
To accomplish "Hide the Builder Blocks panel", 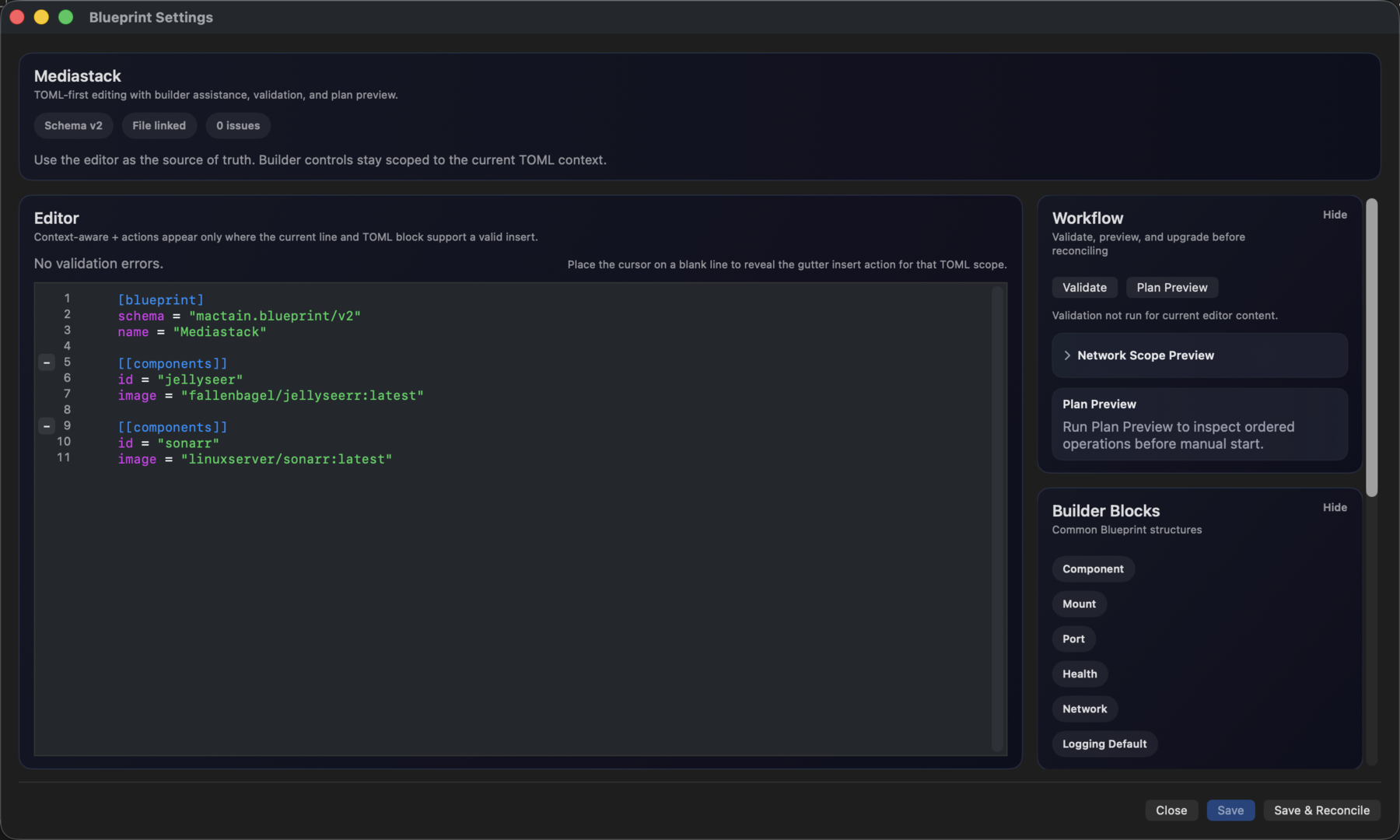I will pos(1335,507).
